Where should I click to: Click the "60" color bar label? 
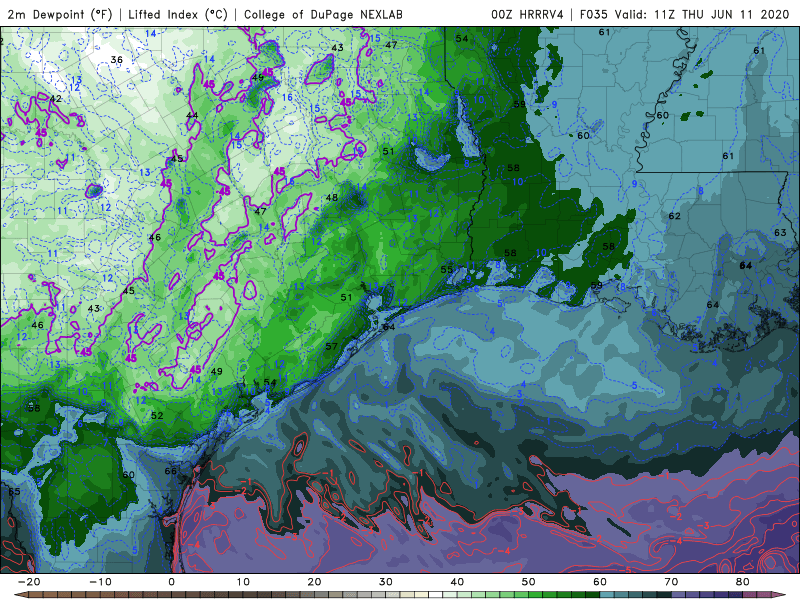pyautogui.click(x=600, y=582)
